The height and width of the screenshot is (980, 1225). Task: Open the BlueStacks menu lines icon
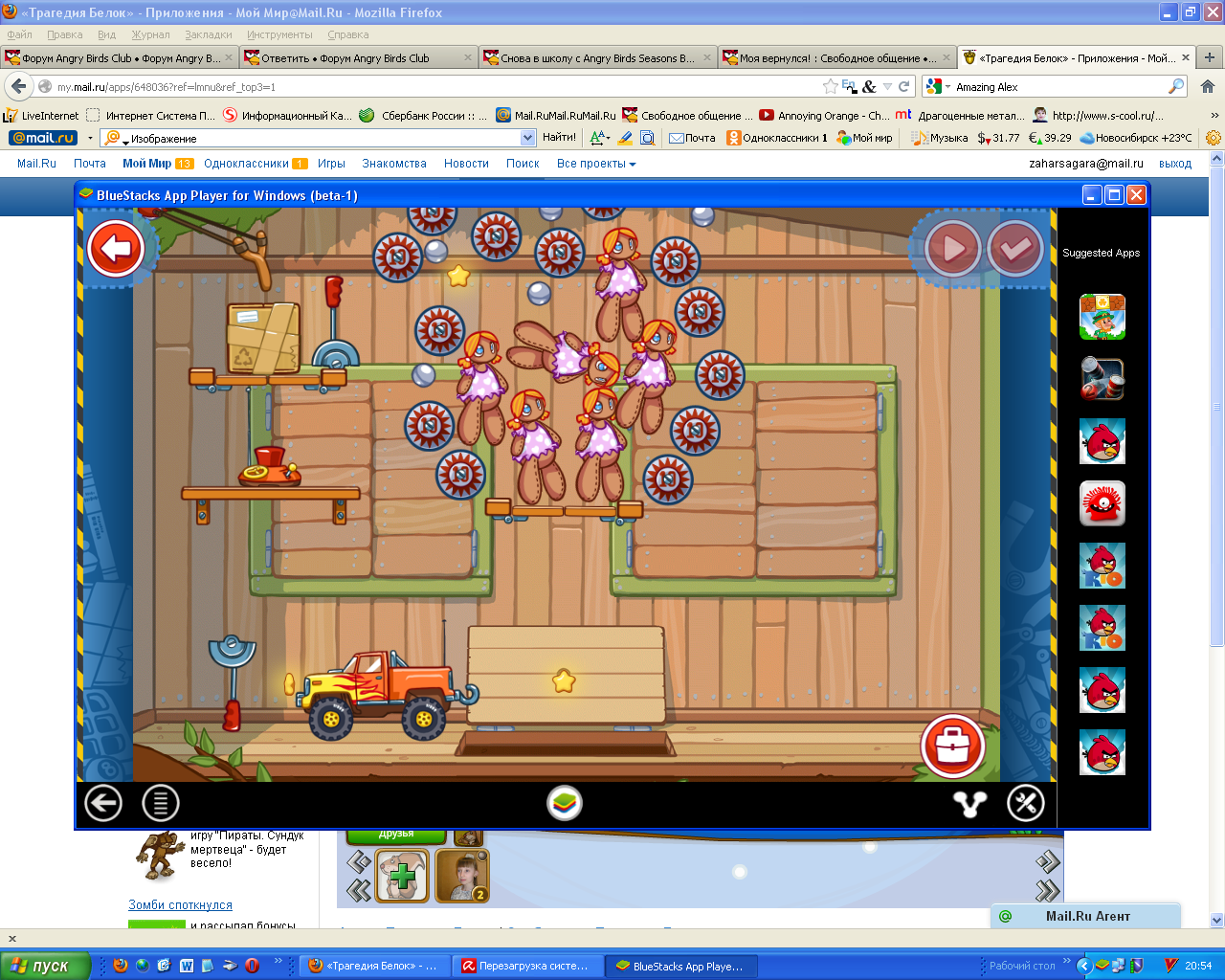coord(161,803)
